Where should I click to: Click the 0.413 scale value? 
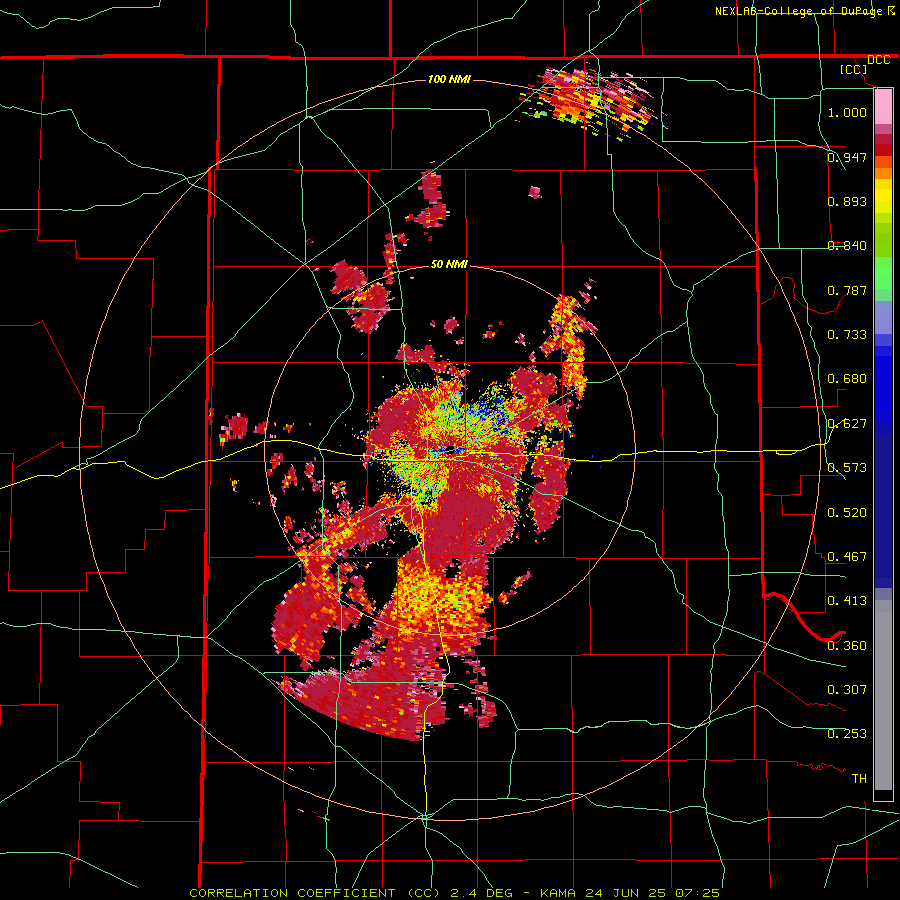point(847,600)
